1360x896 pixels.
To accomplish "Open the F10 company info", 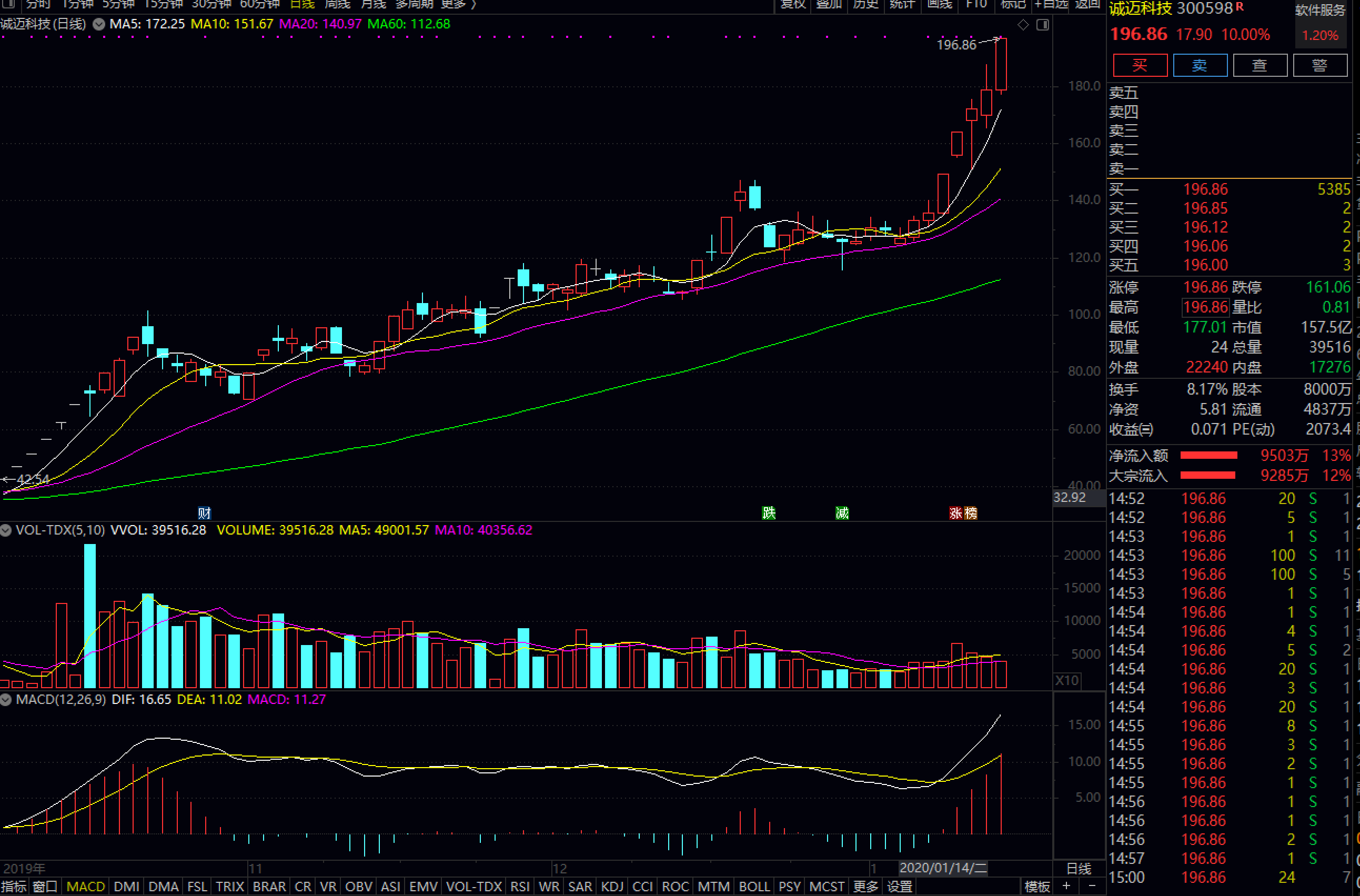I will (976, 4).
